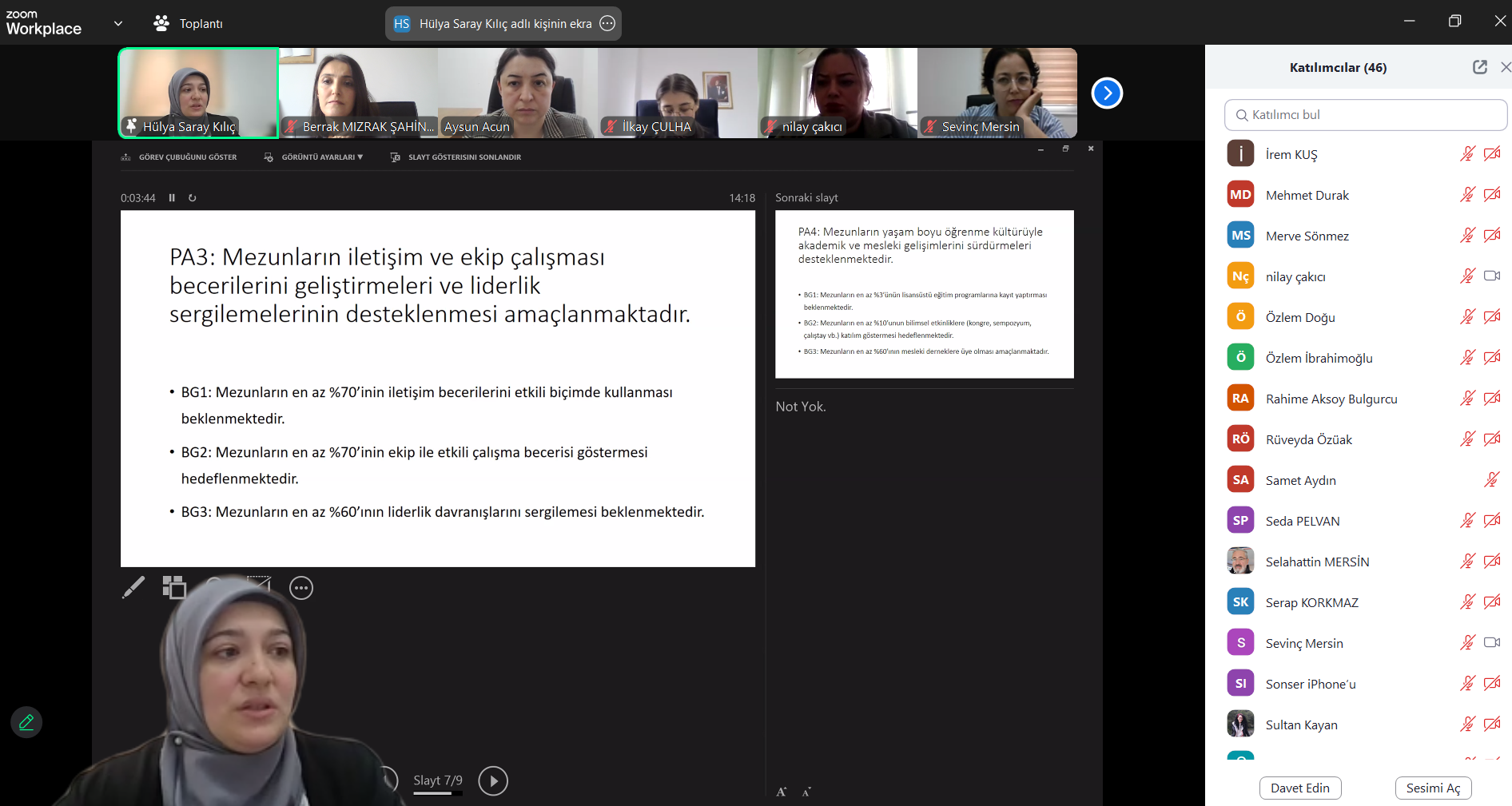Click the Davet Edin button

pos(1299,788)
